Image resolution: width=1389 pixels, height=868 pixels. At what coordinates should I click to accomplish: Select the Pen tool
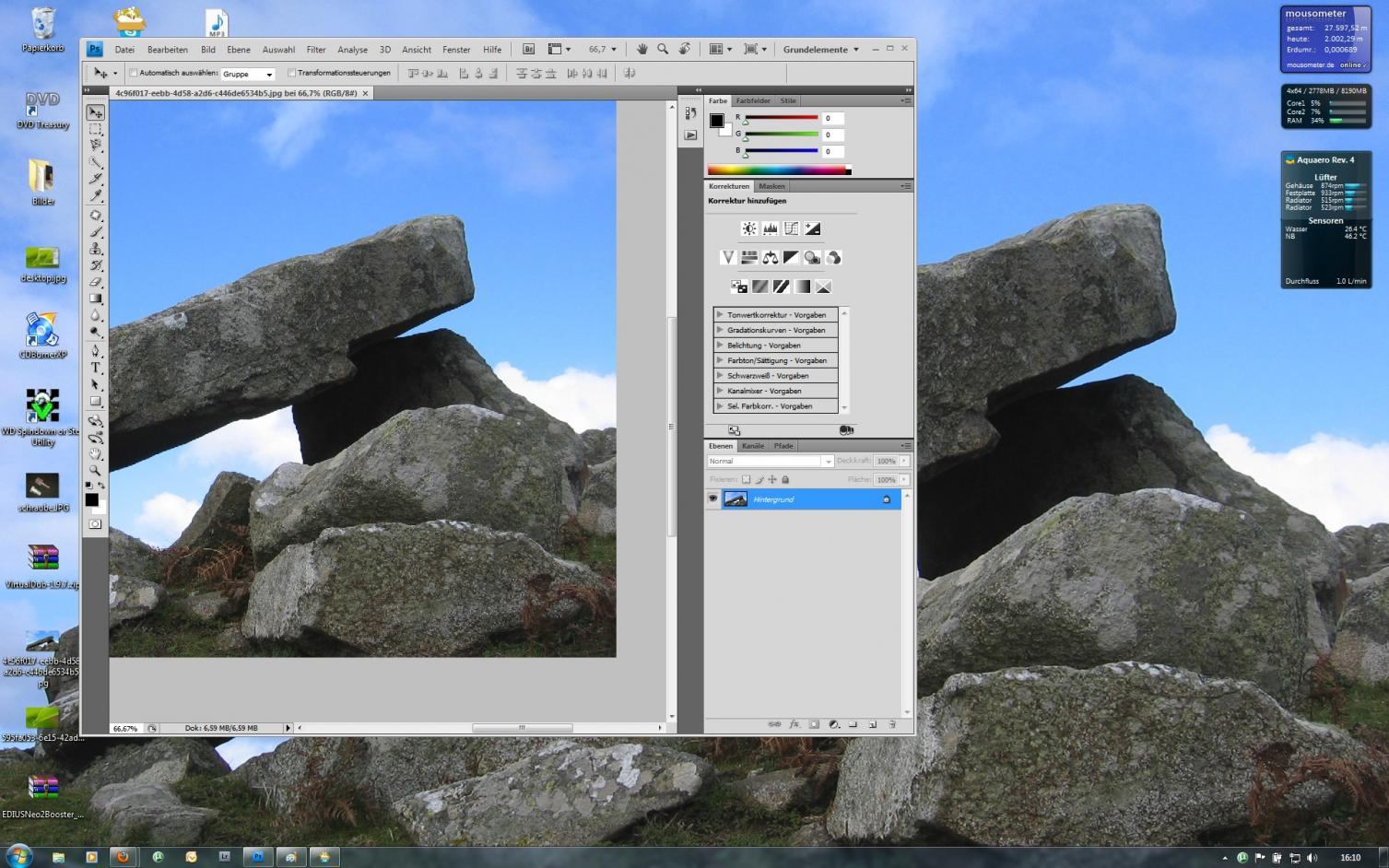click(x=96, y=351)
